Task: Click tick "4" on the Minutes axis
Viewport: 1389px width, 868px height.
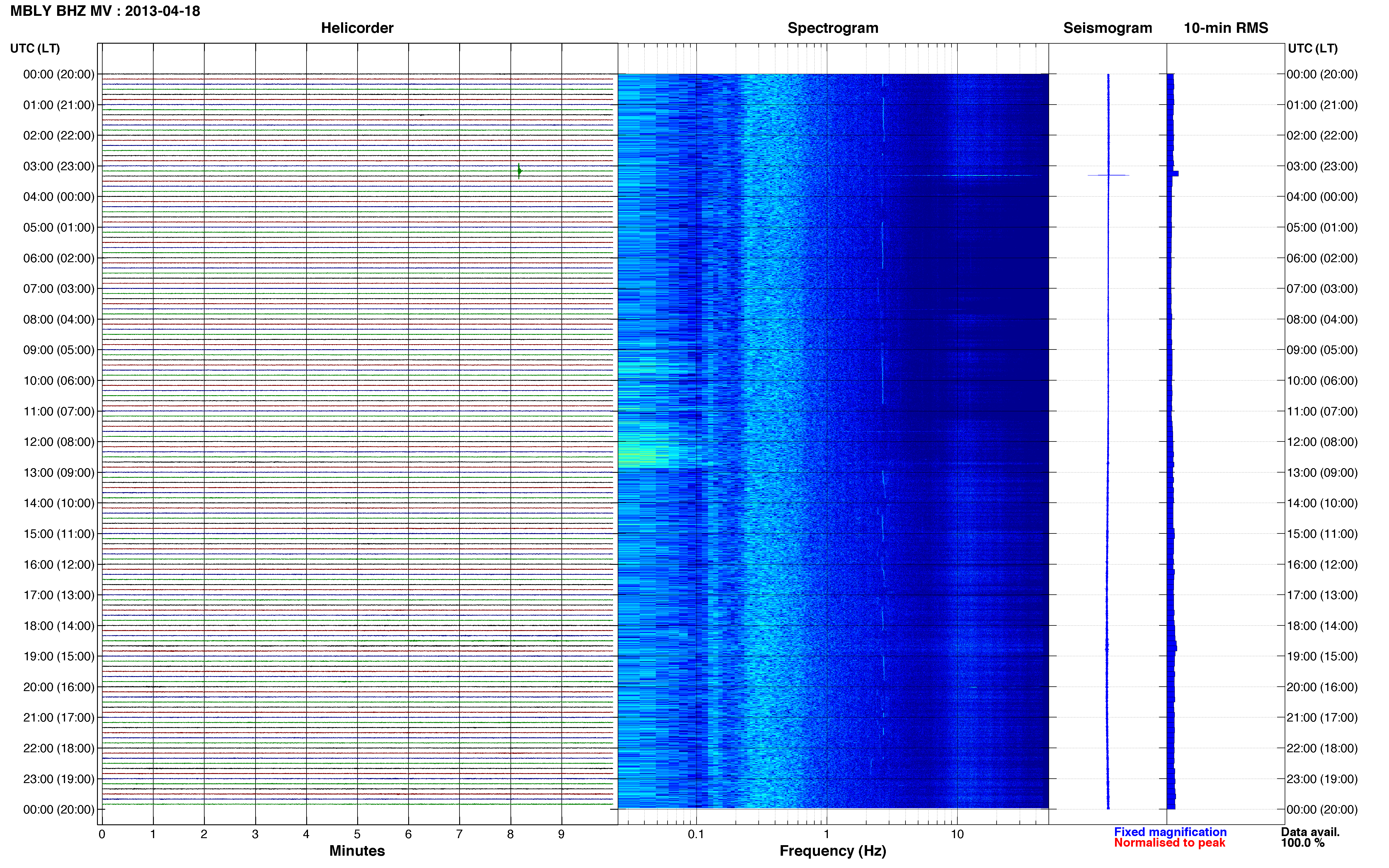Action: (x=306, y=834)
